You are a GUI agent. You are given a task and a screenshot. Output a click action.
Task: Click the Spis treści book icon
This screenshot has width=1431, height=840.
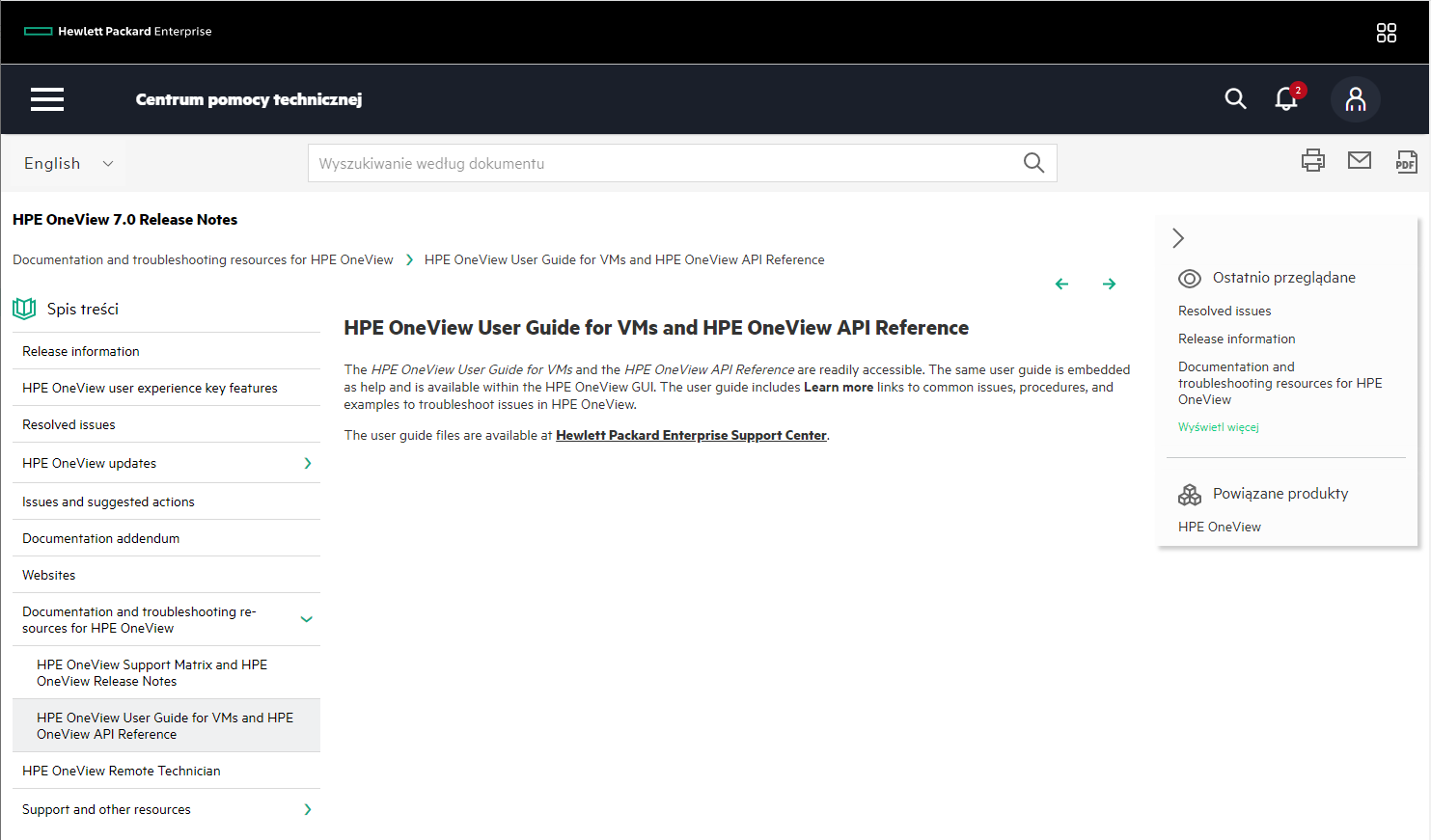[24, 309]
